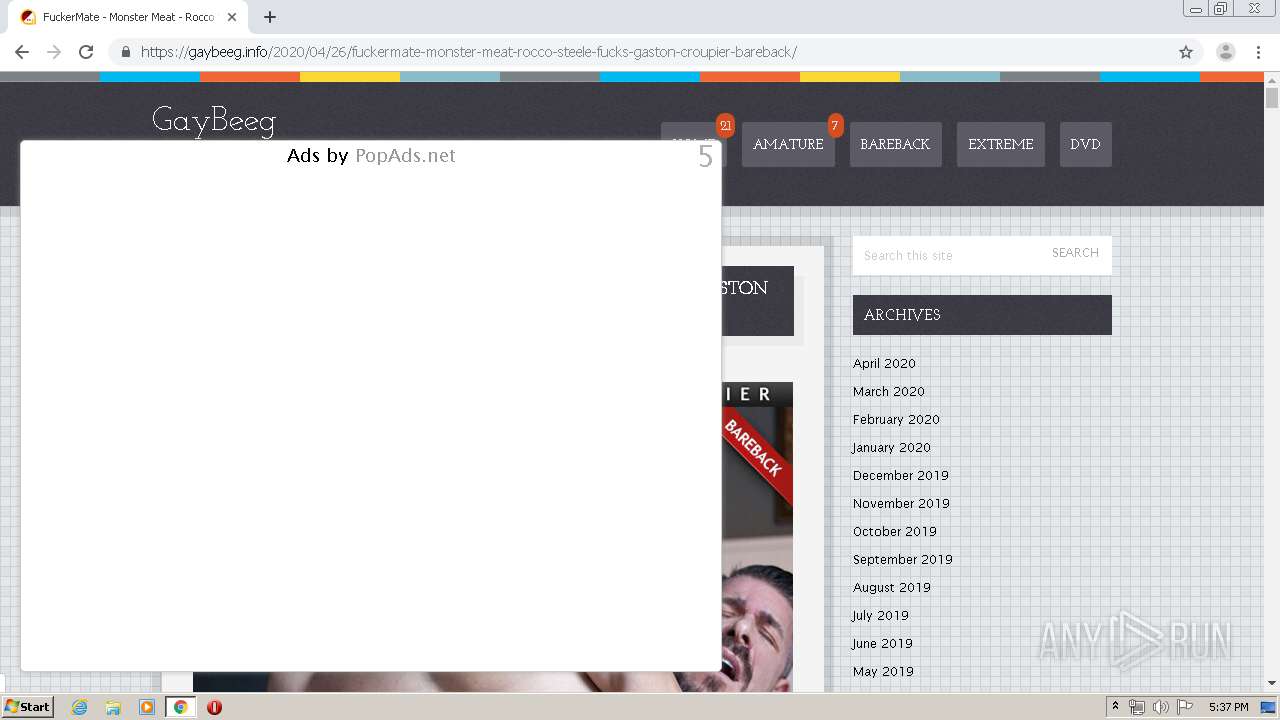Launch Internet Explorer from the taskbar
Viewport: 1280px width, 720px height.
point(79,707)
